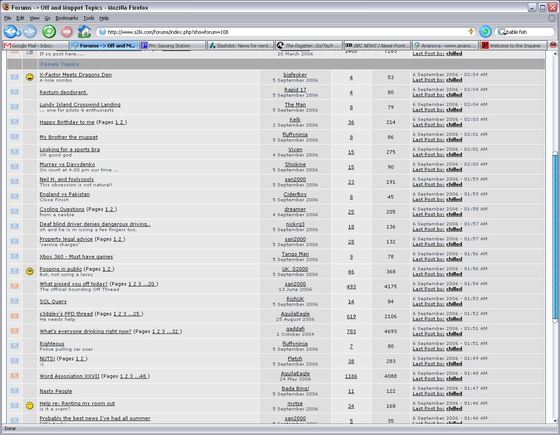
Task: Switch to the Google Mail - Inbox tab
Action: 35,45
